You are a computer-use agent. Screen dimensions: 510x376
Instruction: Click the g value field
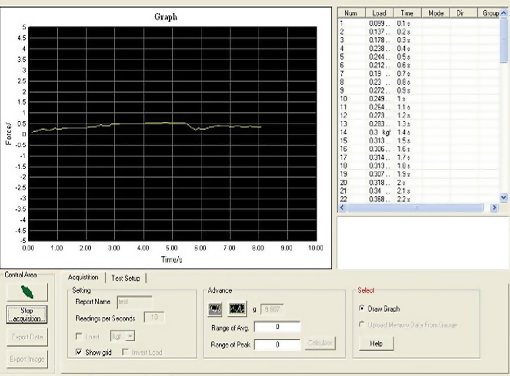tap(272, 310)
